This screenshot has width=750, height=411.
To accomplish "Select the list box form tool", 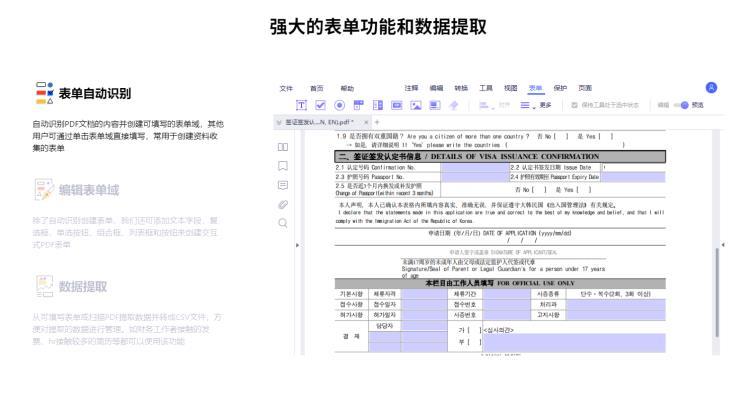I will click(378, 105).
